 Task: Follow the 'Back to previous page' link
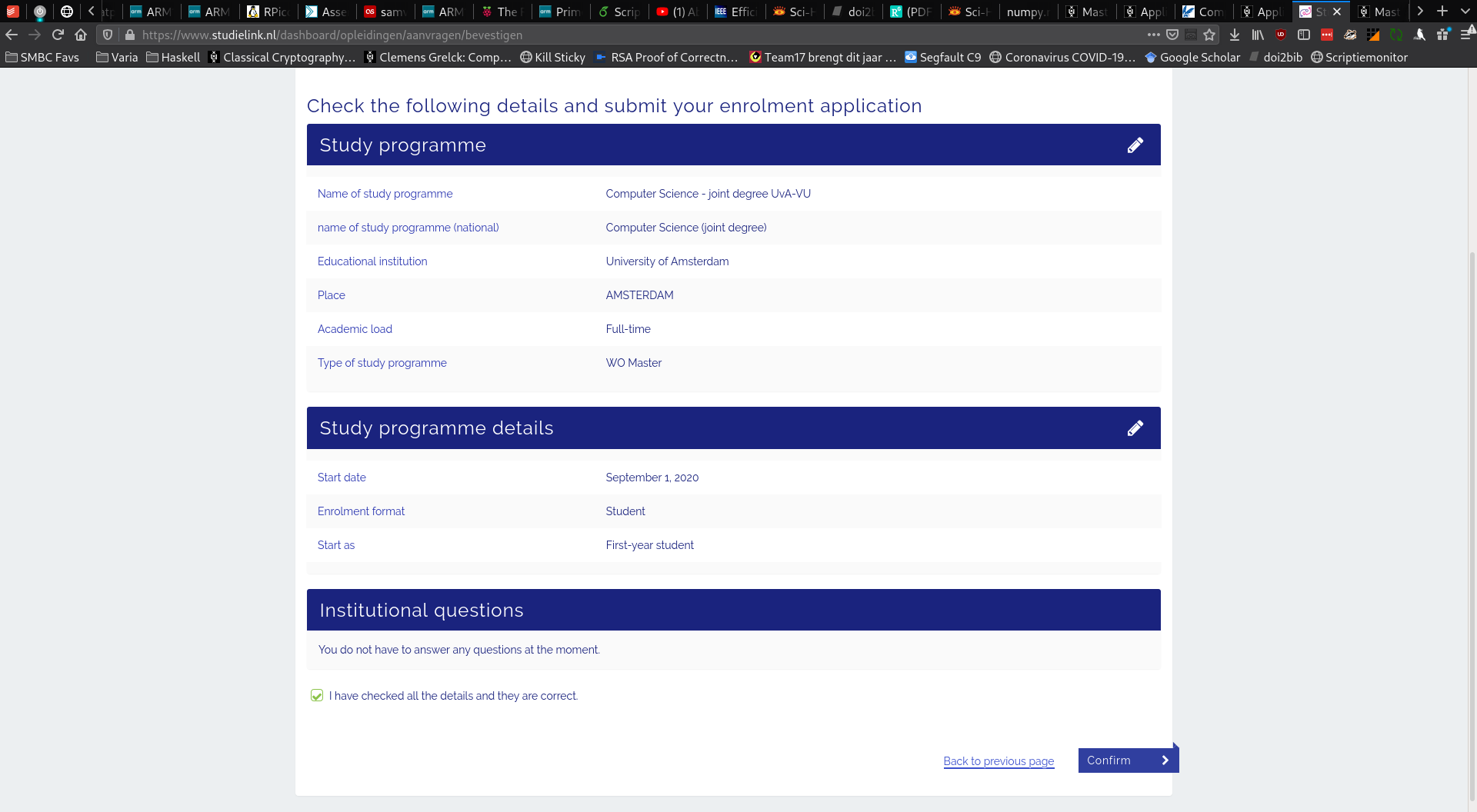tap(999, 761)
